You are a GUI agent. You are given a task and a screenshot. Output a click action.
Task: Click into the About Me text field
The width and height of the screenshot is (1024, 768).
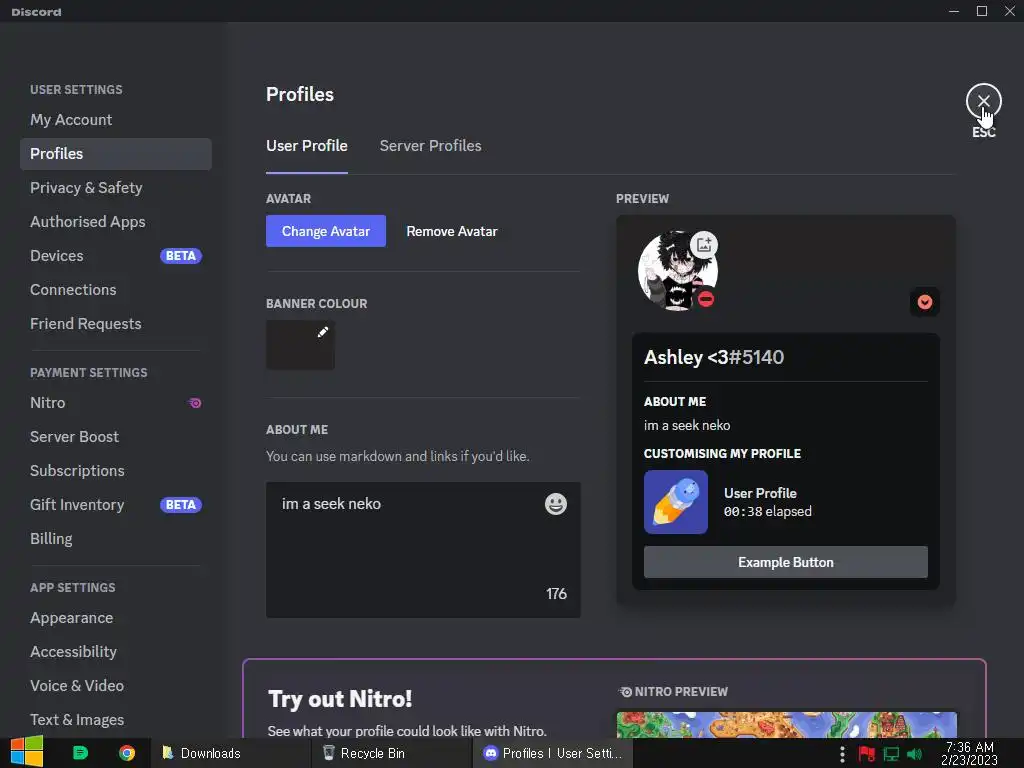click(x=423, y=549)
